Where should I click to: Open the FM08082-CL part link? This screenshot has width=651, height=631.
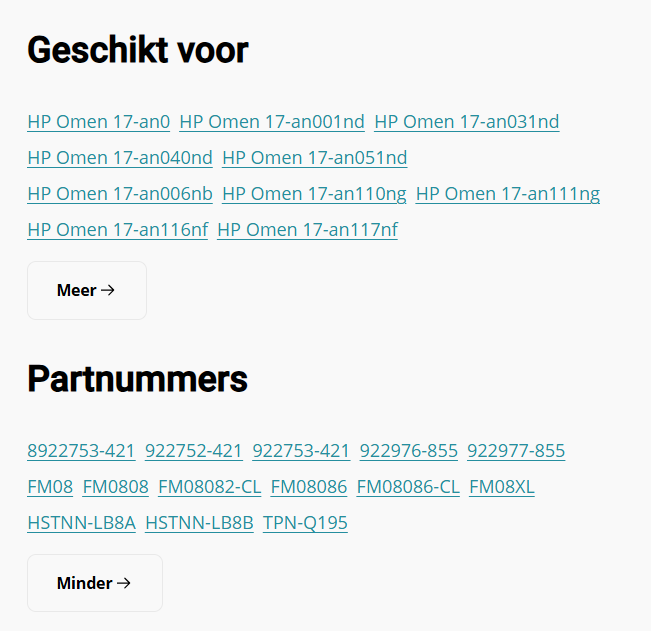[x=209, y=487]
